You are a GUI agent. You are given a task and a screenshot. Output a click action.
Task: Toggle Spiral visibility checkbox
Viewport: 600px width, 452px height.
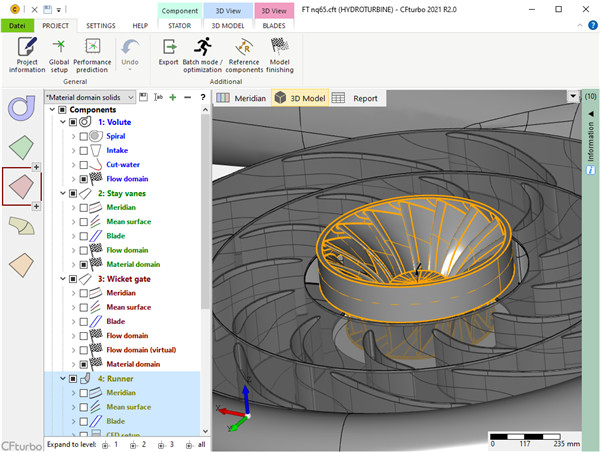coord(83,136)
